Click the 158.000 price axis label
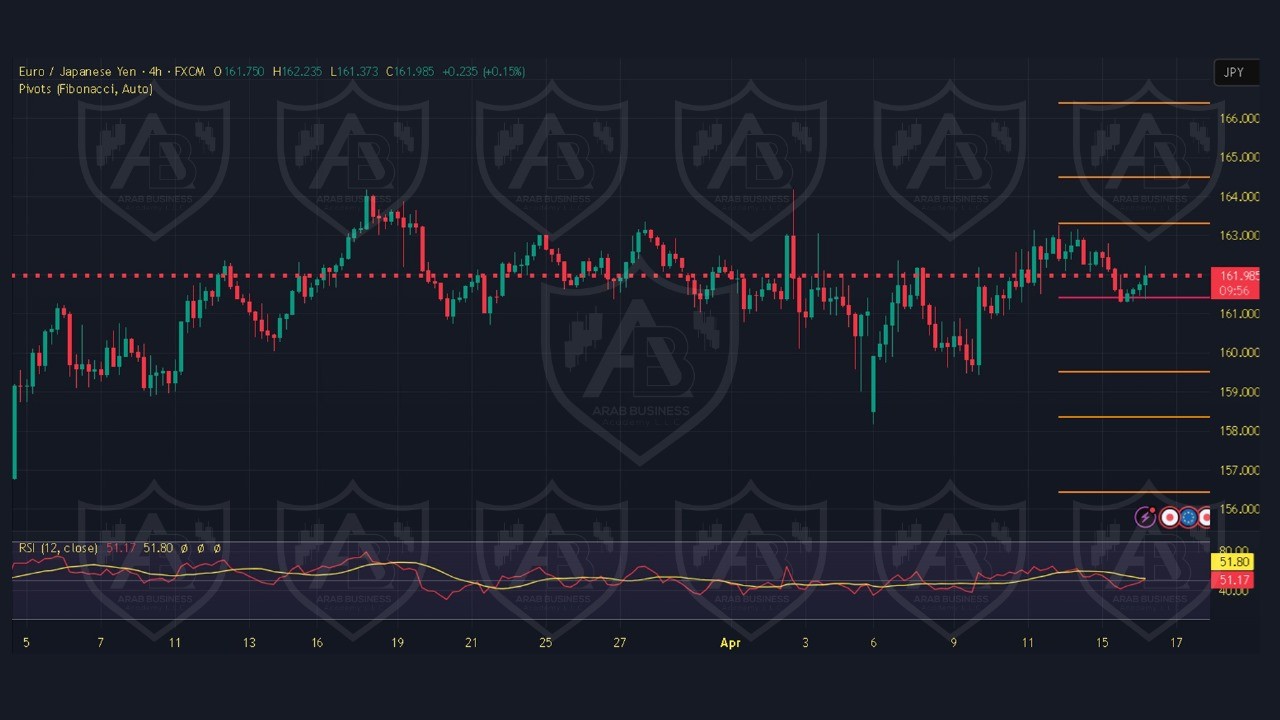Screen dimensions: 1280x720 point(1239,431)
